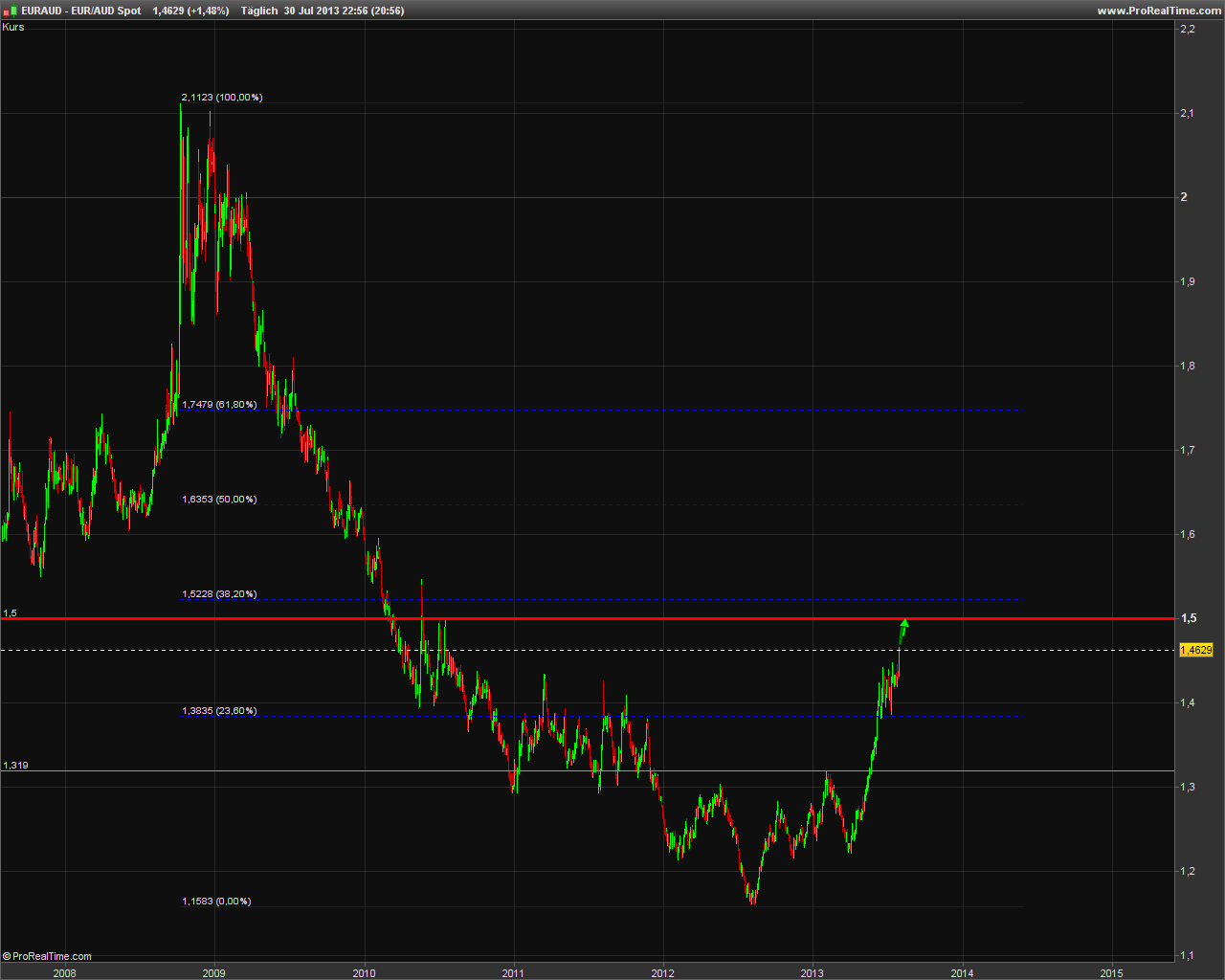Click the 1,6 price axis value

pos(1188,534)
